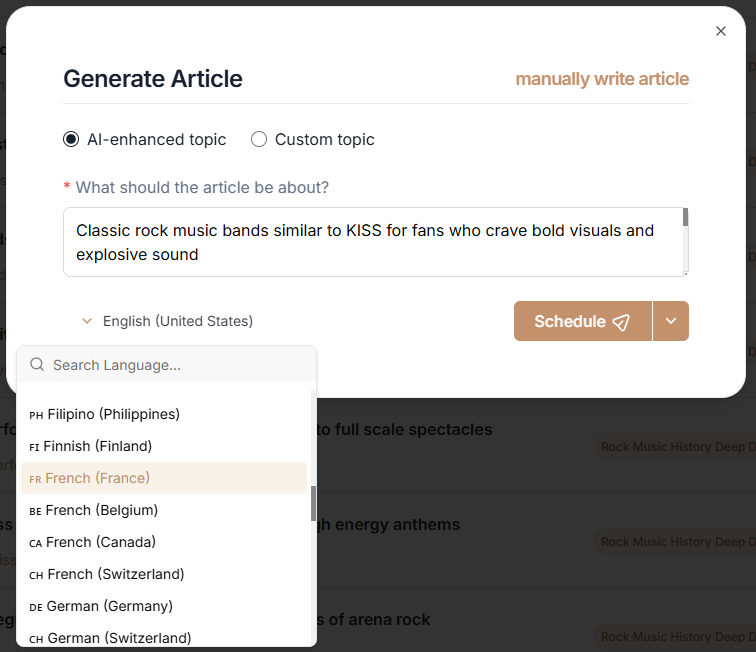Viewport: 756px width, 652px height.
Task: Select the Custom topic radio button
Action: [259, 139]
